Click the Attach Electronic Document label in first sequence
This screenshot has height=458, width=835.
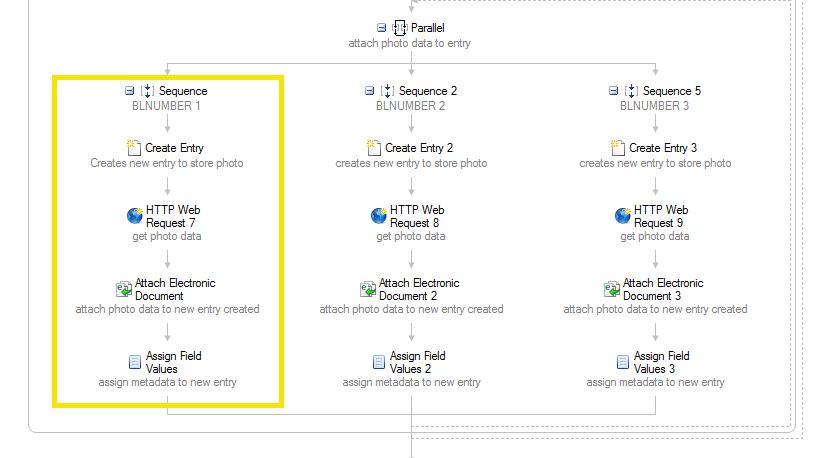[x=175, y=289]
